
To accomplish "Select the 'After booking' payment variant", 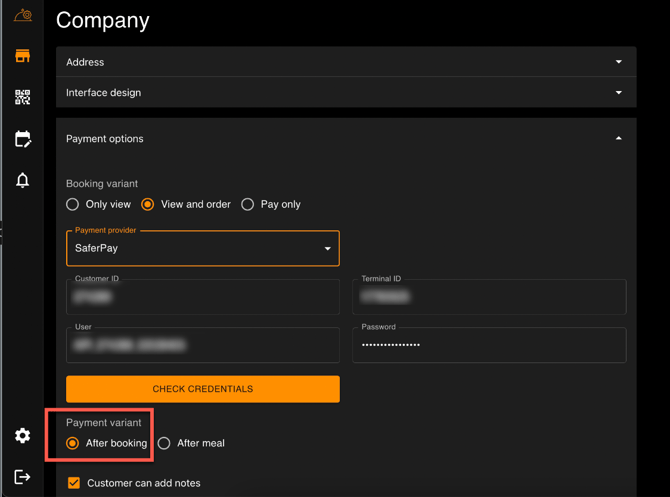I will pyautogui.click(x=73, y=443).
